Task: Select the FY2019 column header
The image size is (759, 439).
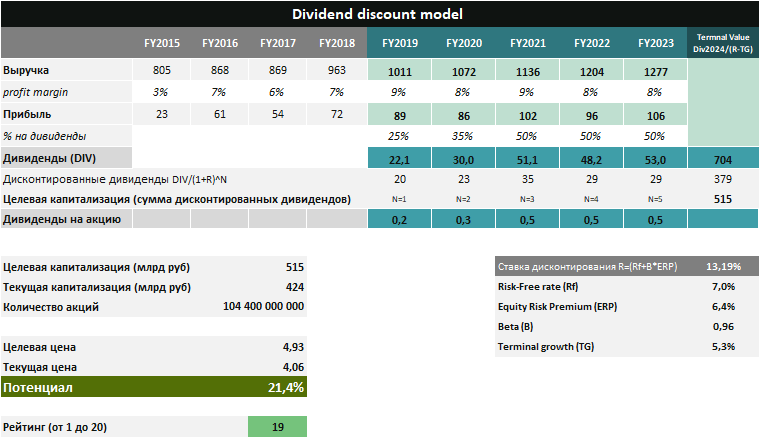Action: click(399, 44)
